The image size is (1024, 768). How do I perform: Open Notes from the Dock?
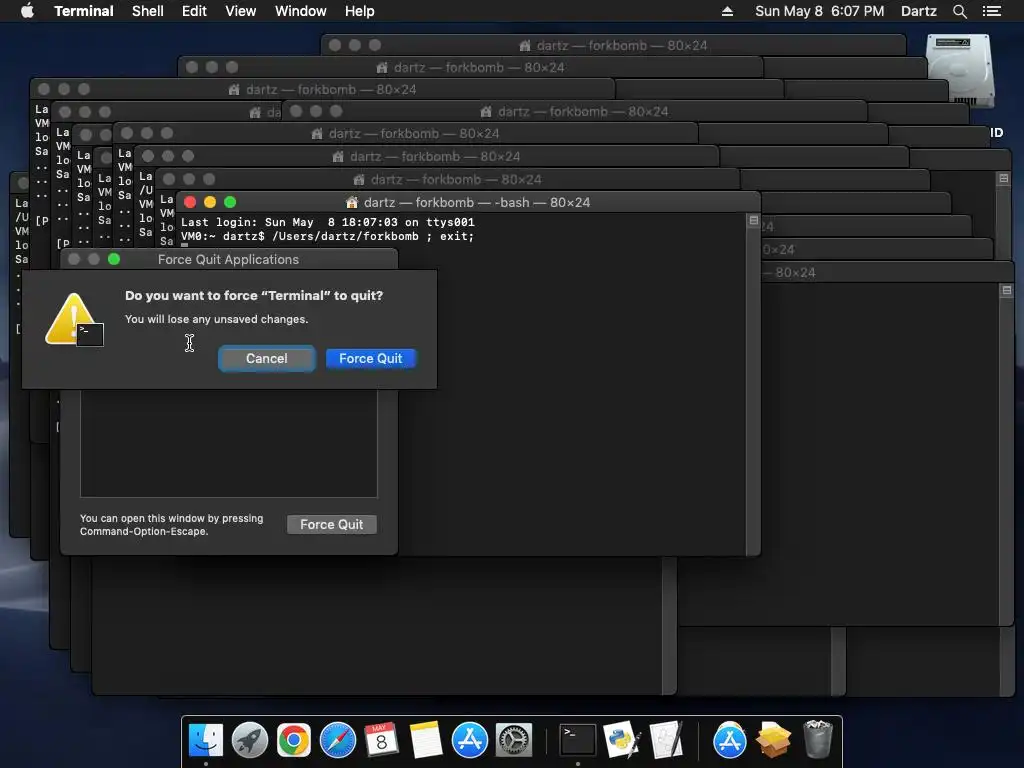click(x=426, y=741)
